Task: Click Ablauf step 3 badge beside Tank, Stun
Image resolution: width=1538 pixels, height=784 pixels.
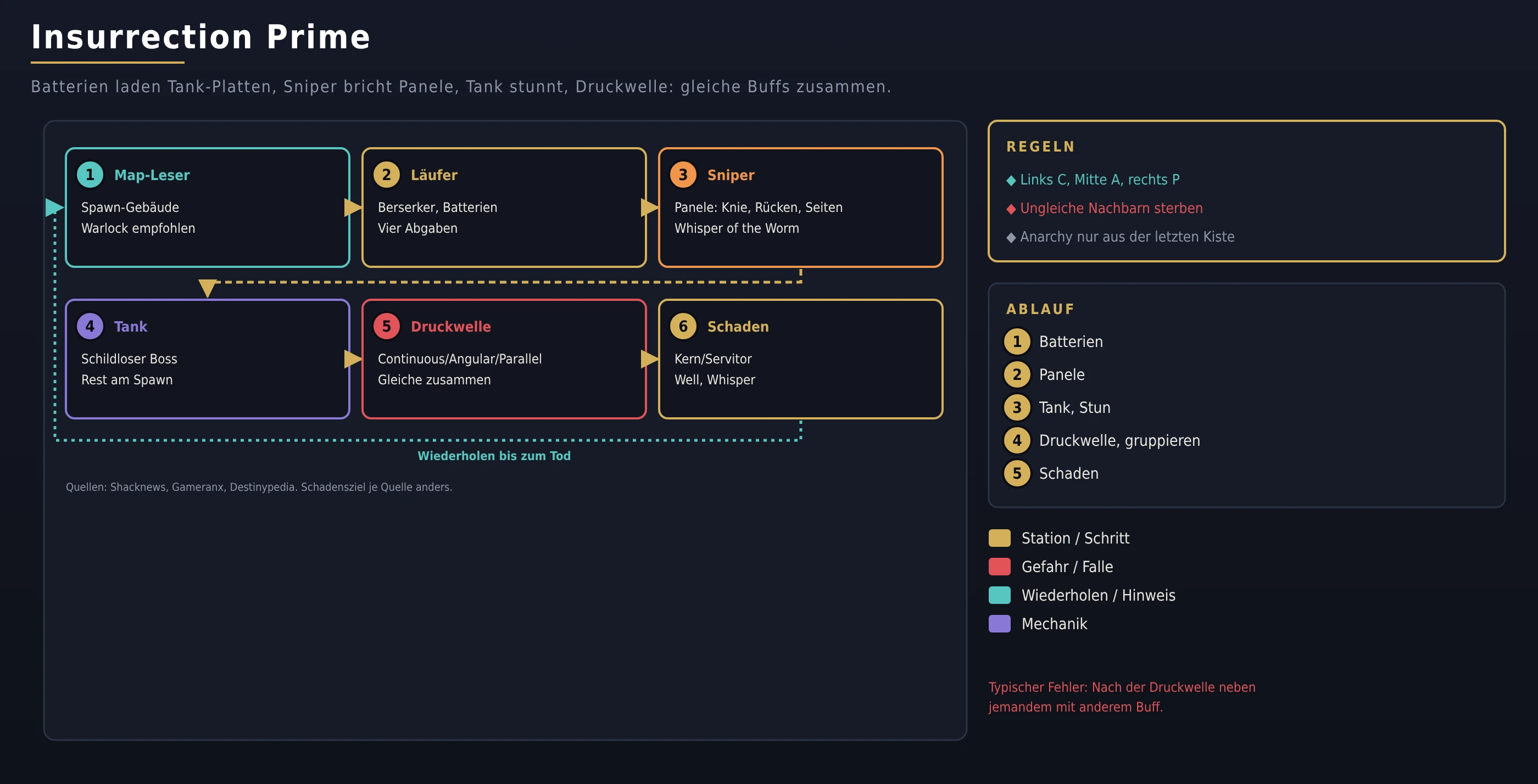Action: (x=1017, y=407)
